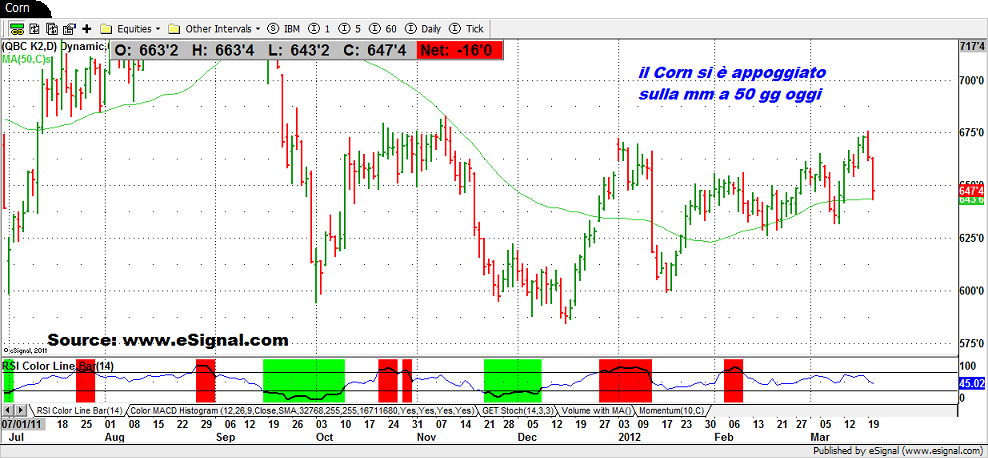Switch to Color MACD Histogram tab
The width and height of the screenshot is (988, 458).
click(301, 411)
